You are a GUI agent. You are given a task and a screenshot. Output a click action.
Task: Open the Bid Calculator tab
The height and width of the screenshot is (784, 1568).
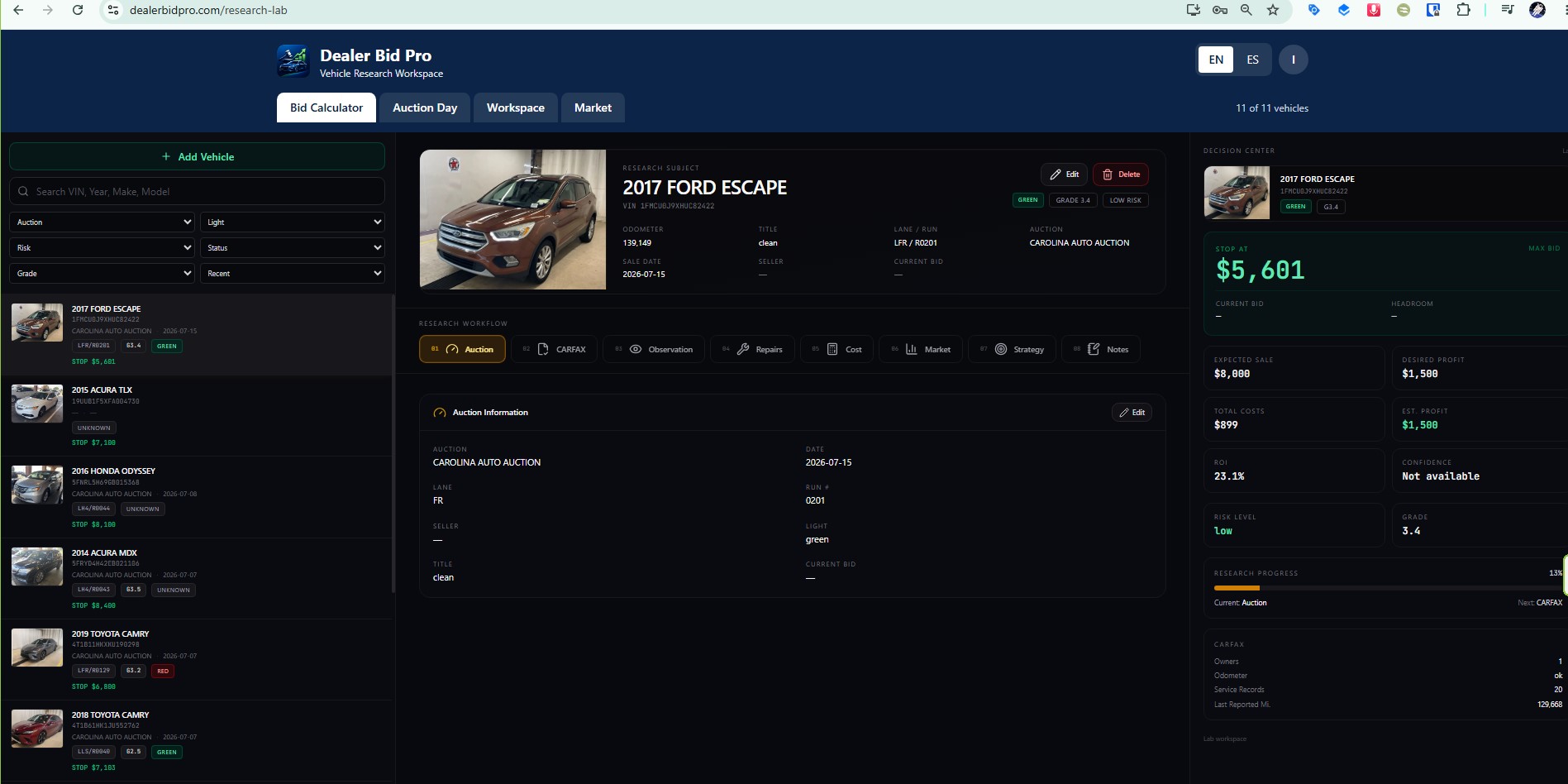click(326, 108)
